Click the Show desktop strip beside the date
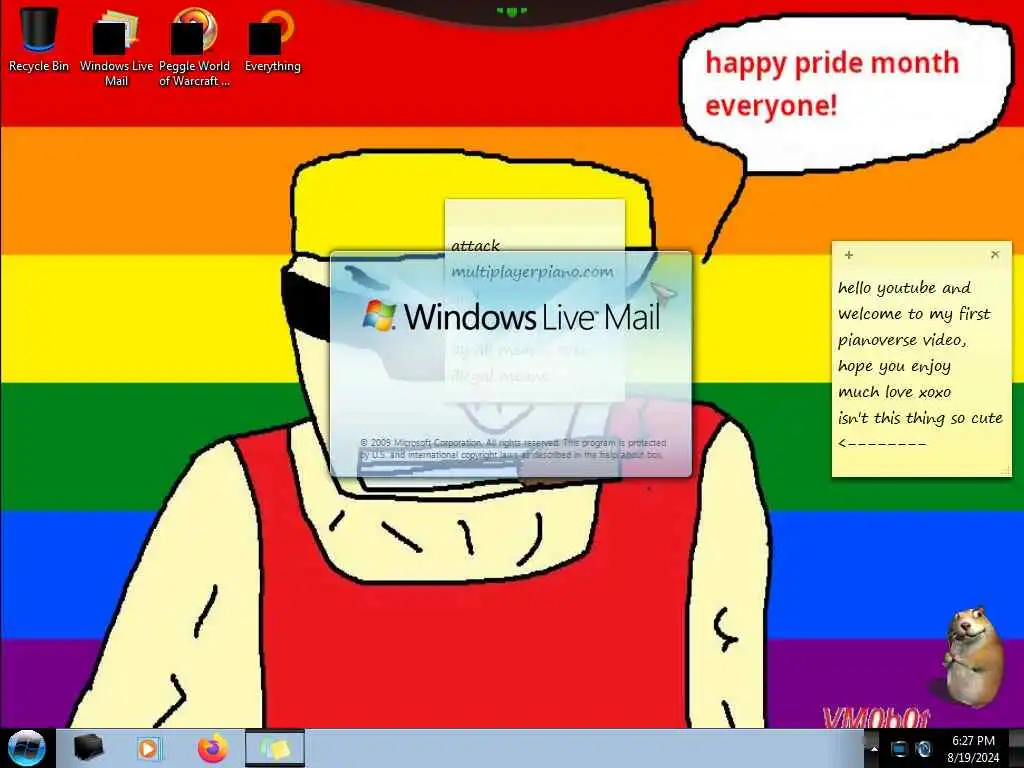Image resolution: width=1024 pixels, height=768 pixels. point(1018,748)
